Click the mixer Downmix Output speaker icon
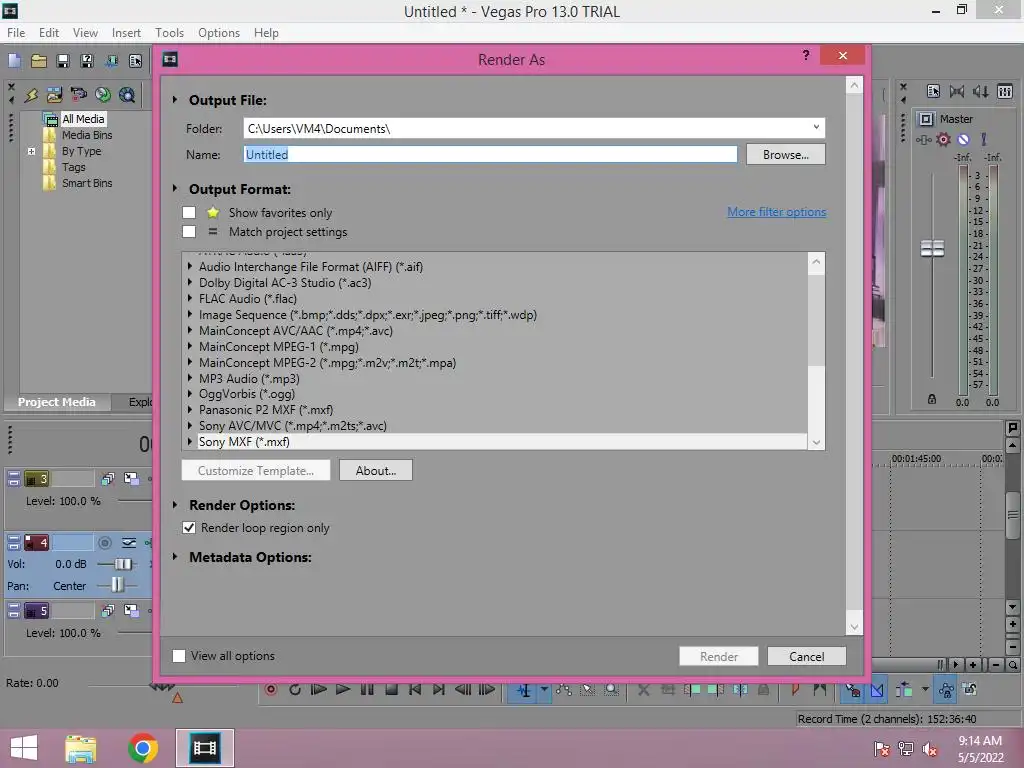The height and width of the screenshot is (768, 1024). click(x=957, y=91)
